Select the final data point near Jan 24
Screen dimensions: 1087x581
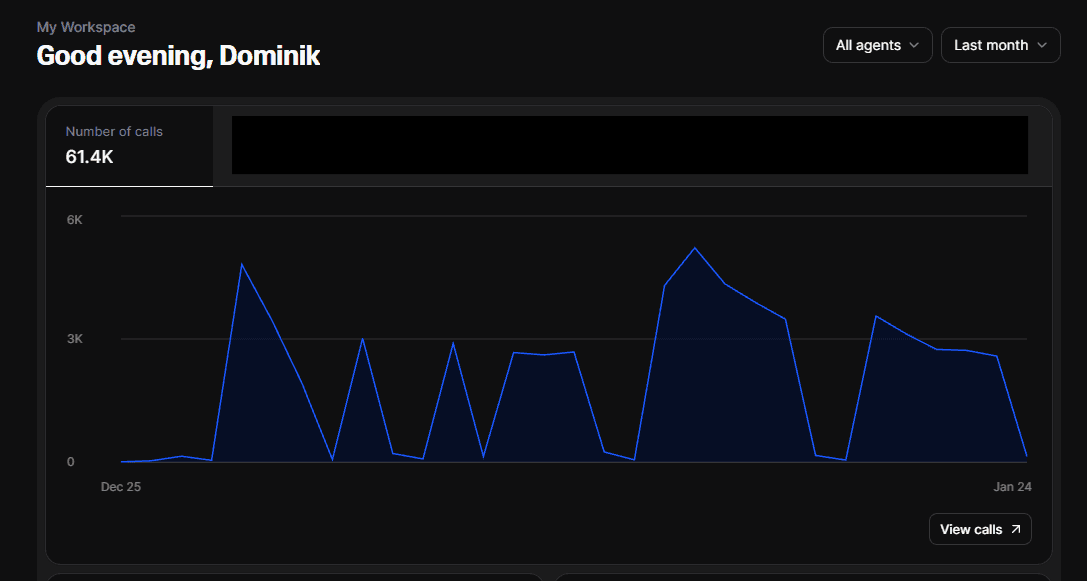(1025, 455)
